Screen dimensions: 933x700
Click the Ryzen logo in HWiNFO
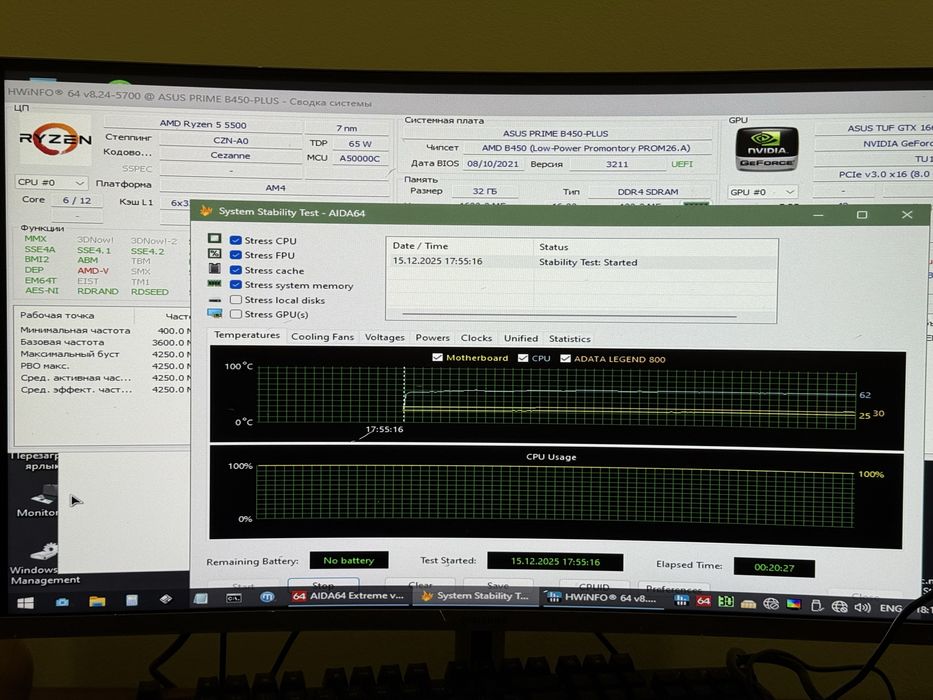pyautogui.click(x=55, y=139)
